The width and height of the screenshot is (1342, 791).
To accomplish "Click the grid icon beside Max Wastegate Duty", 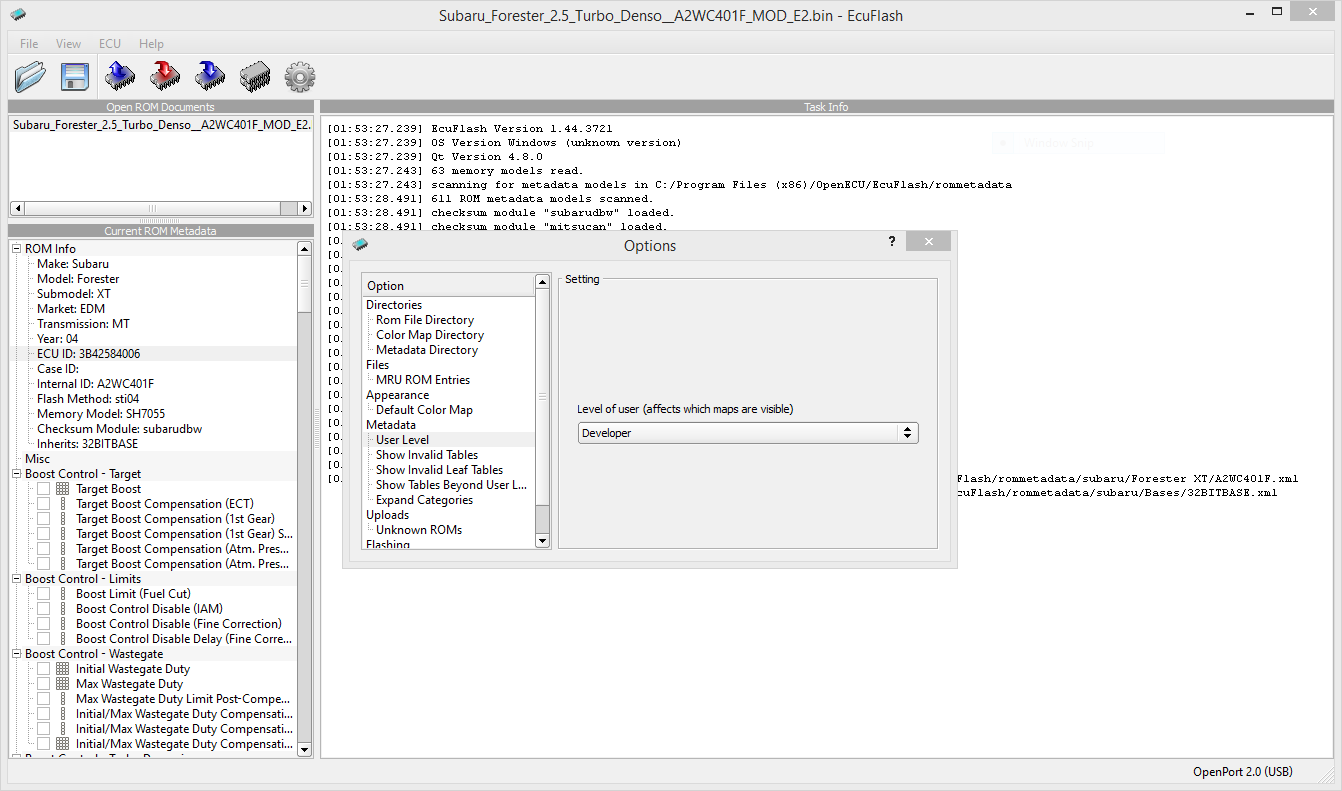I will click(x=63, y=684).
